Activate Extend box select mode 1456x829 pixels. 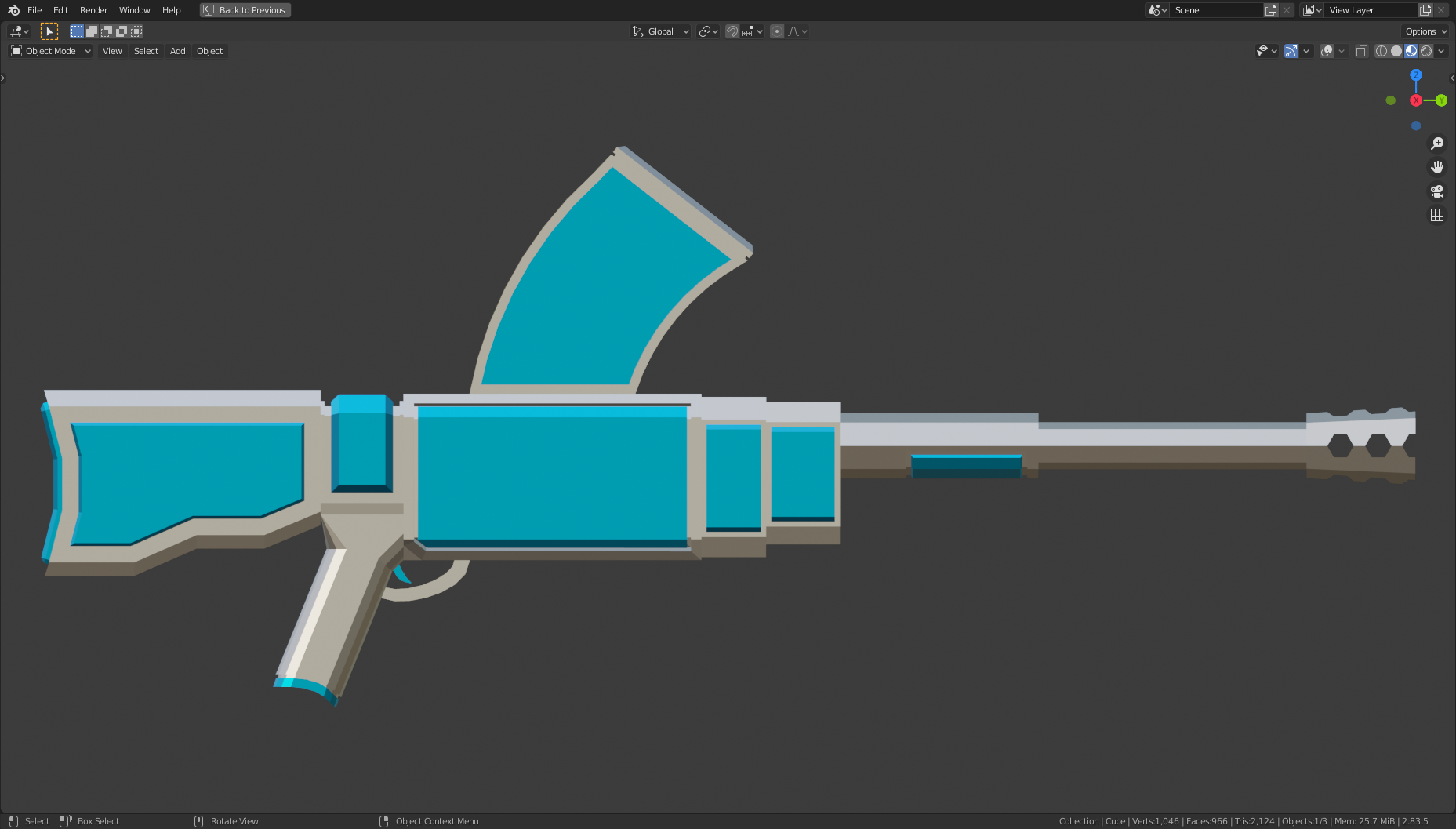click(x=92, y=31)
